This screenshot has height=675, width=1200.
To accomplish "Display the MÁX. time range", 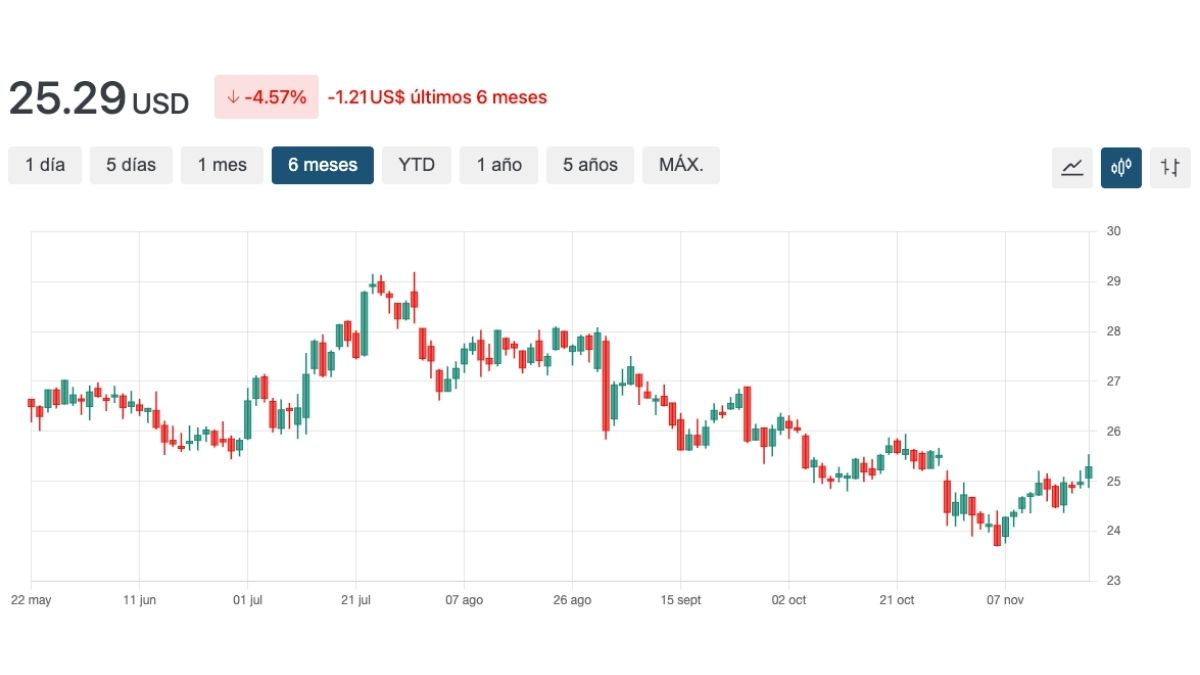I will pyautogui.click(x=681, y=165).
